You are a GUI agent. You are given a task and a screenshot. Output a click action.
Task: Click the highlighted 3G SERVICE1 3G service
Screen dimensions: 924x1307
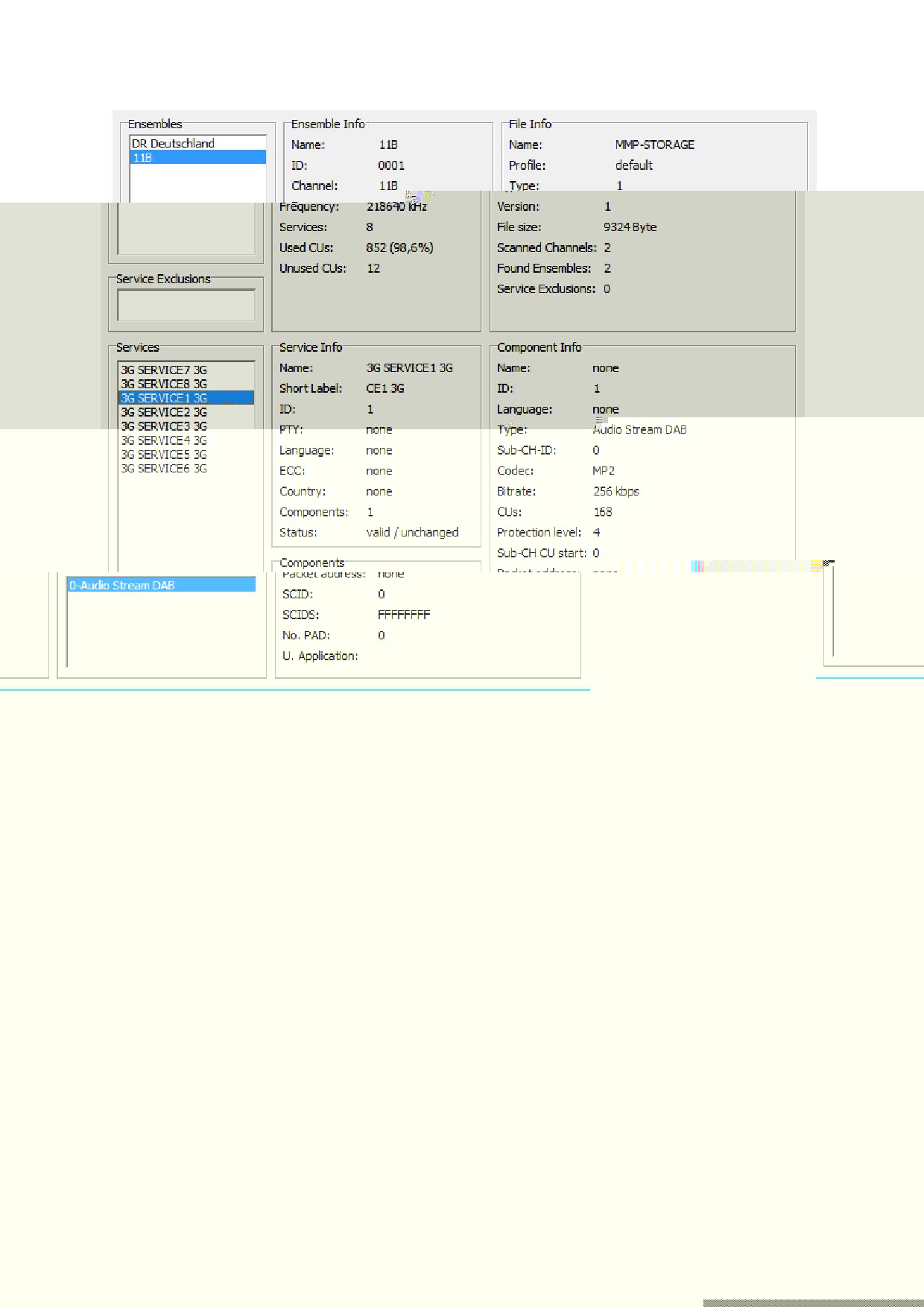coord(164,398)
